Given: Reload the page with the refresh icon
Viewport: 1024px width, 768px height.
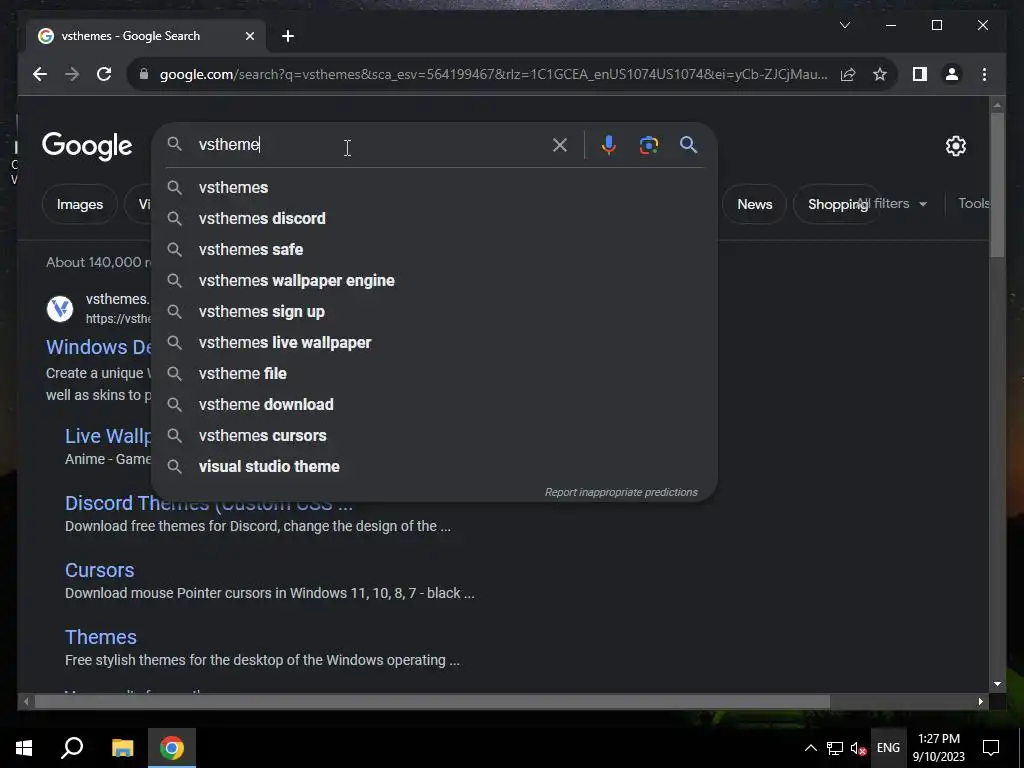Looking at the screenshot, I should (x=104, y=74).
